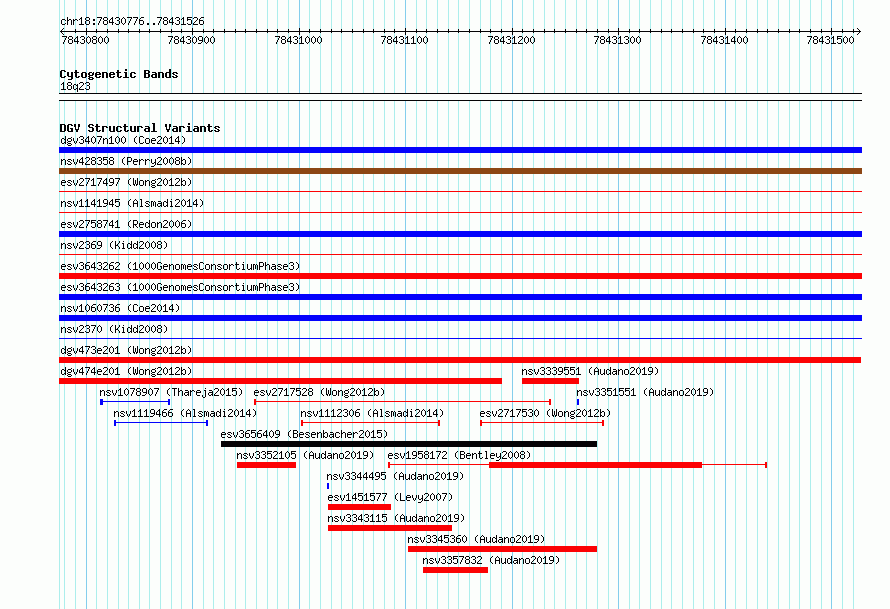The width and height of the screenshot is (890, 609).
Task: Click ruler position 78431200
Action: coord(511,40)
